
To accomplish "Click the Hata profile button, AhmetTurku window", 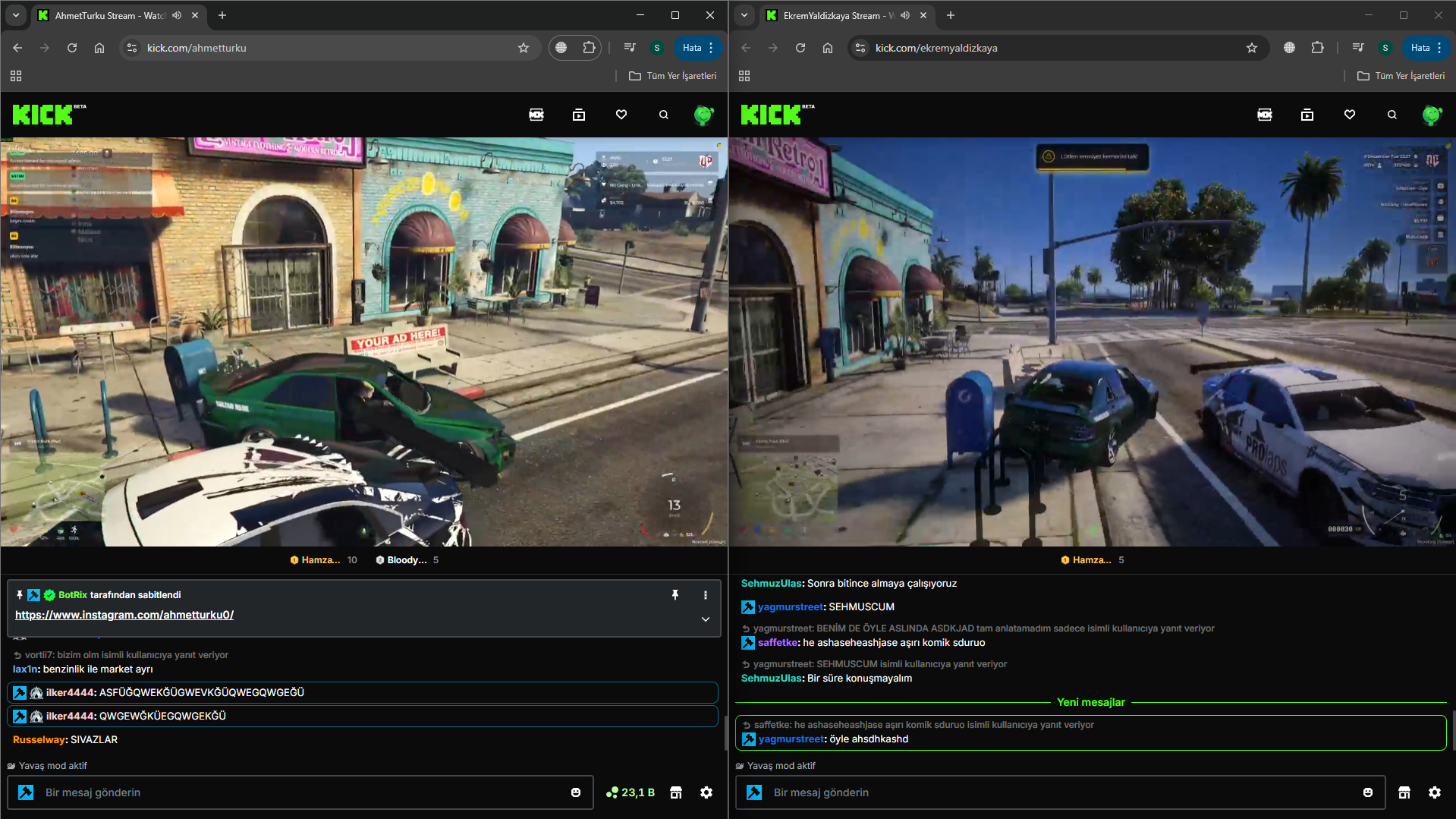I will click(698, 48).
